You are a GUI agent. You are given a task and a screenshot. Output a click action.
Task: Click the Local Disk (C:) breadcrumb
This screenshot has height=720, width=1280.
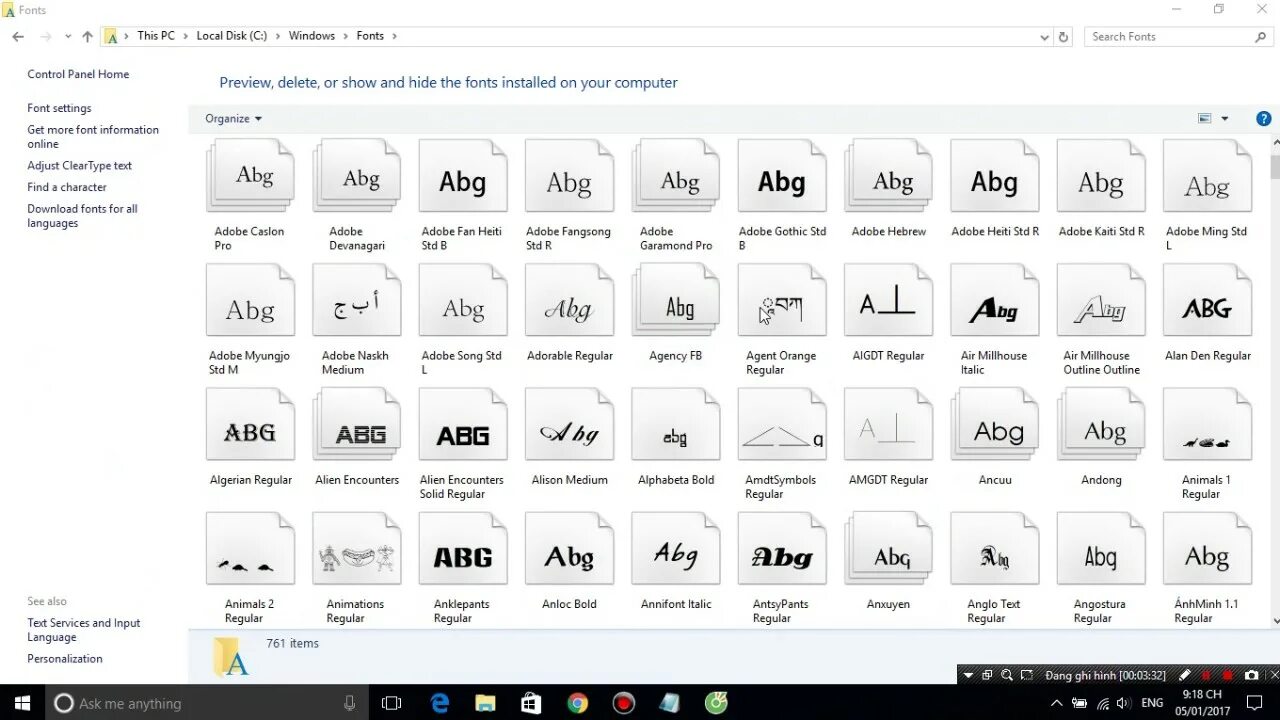point(232,36)
